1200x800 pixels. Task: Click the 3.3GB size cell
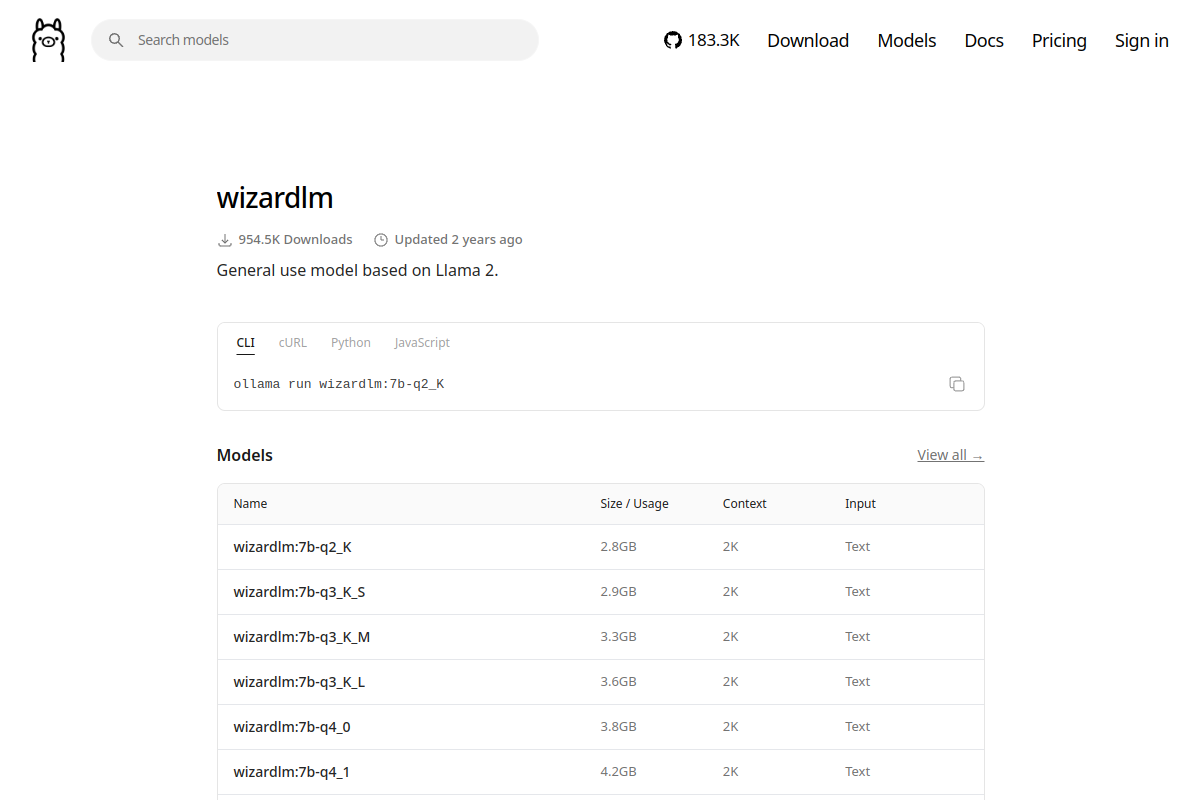(x=618, y=637)
